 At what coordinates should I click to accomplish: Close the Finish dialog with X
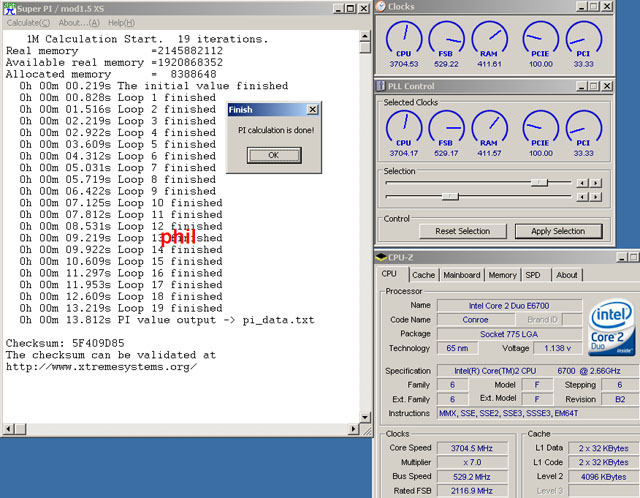[312, 109]
